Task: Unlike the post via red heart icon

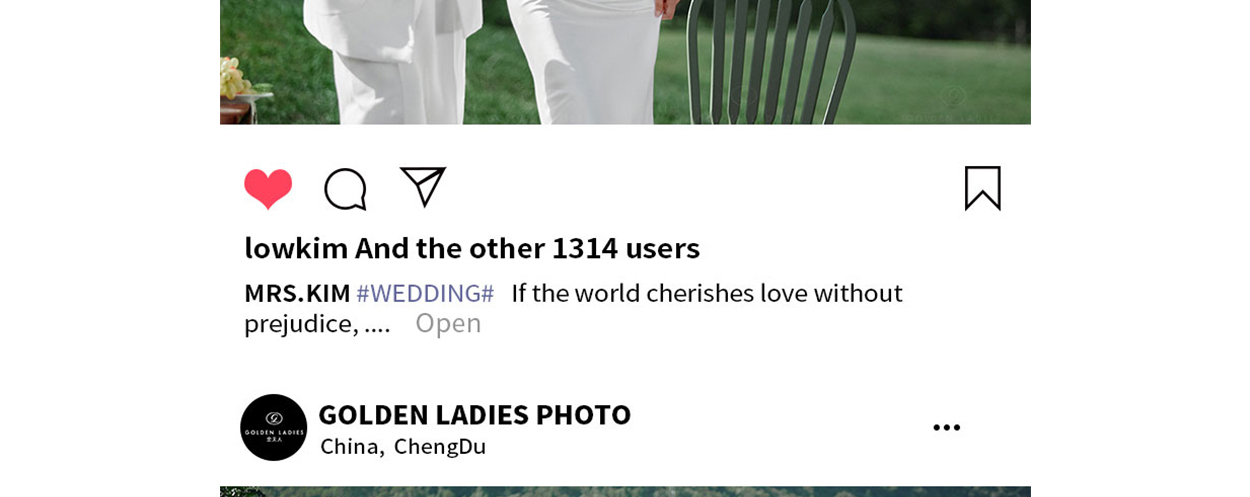Action: (x=268, y=188)
